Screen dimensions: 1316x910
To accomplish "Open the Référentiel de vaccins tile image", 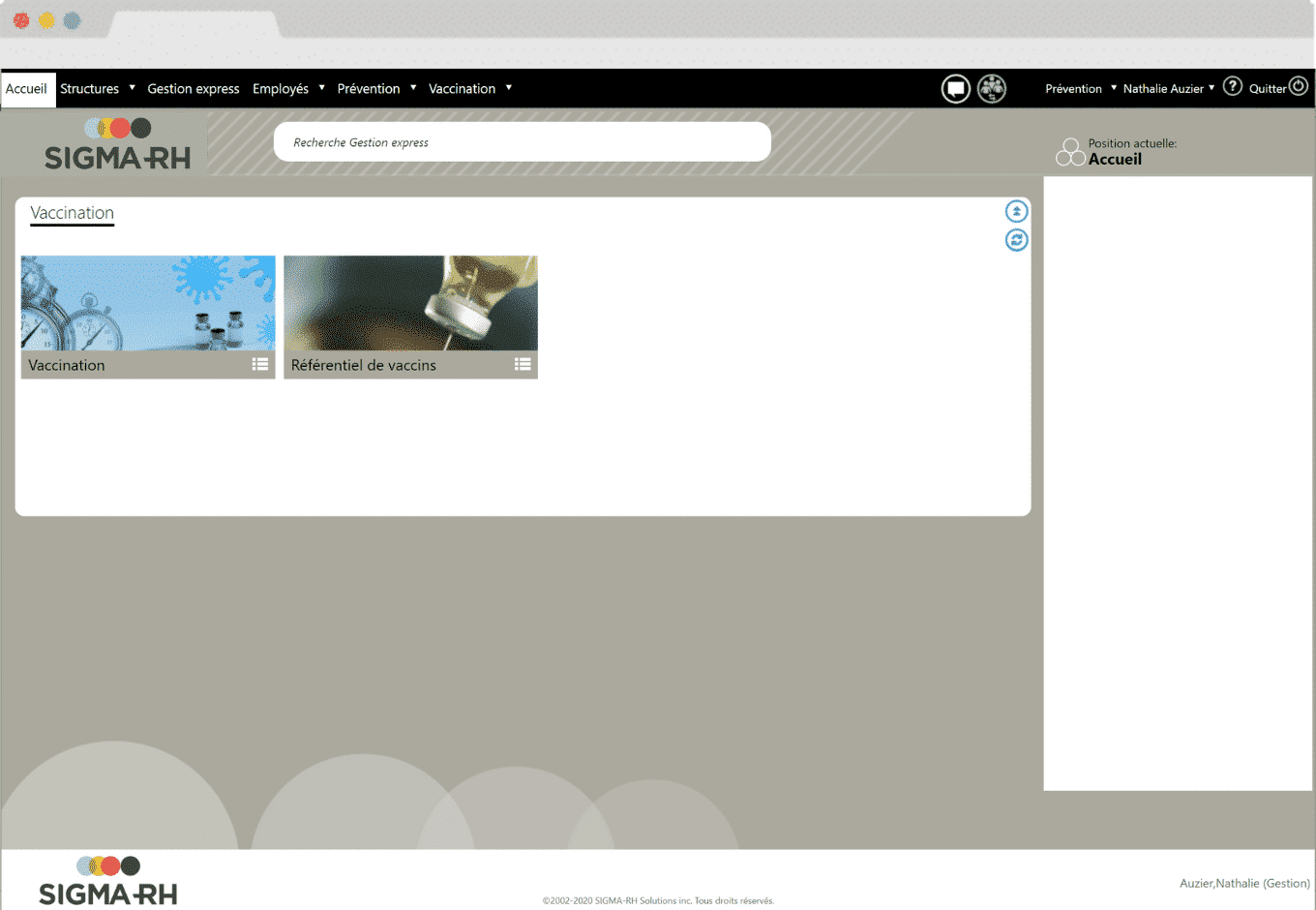I will tap(410, 303).
